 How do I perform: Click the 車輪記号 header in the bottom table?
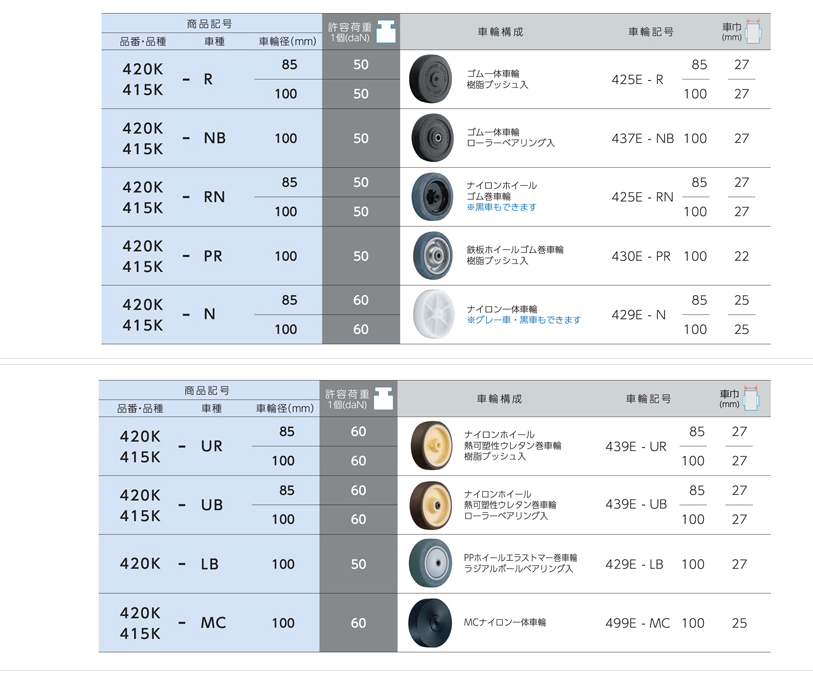649,399
